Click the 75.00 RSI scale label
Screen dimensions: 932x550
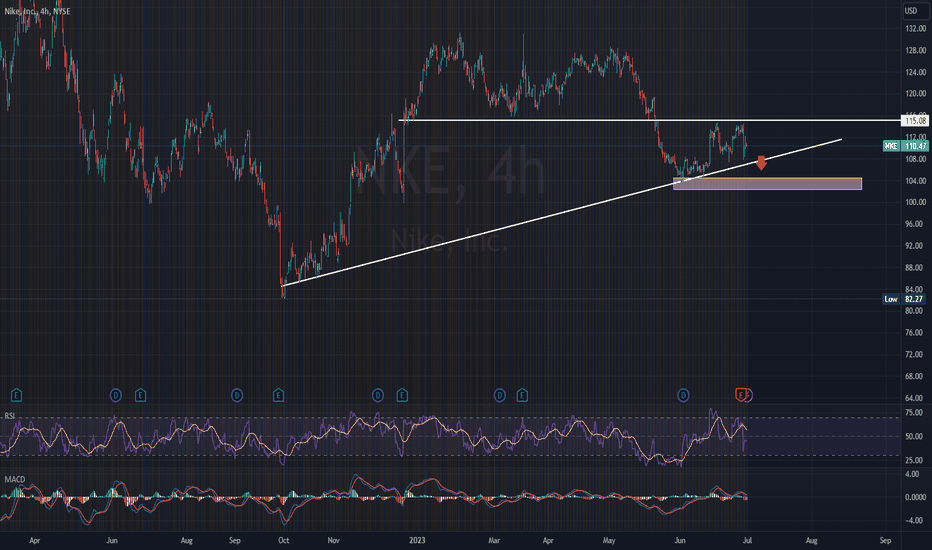tap(914, 413)
